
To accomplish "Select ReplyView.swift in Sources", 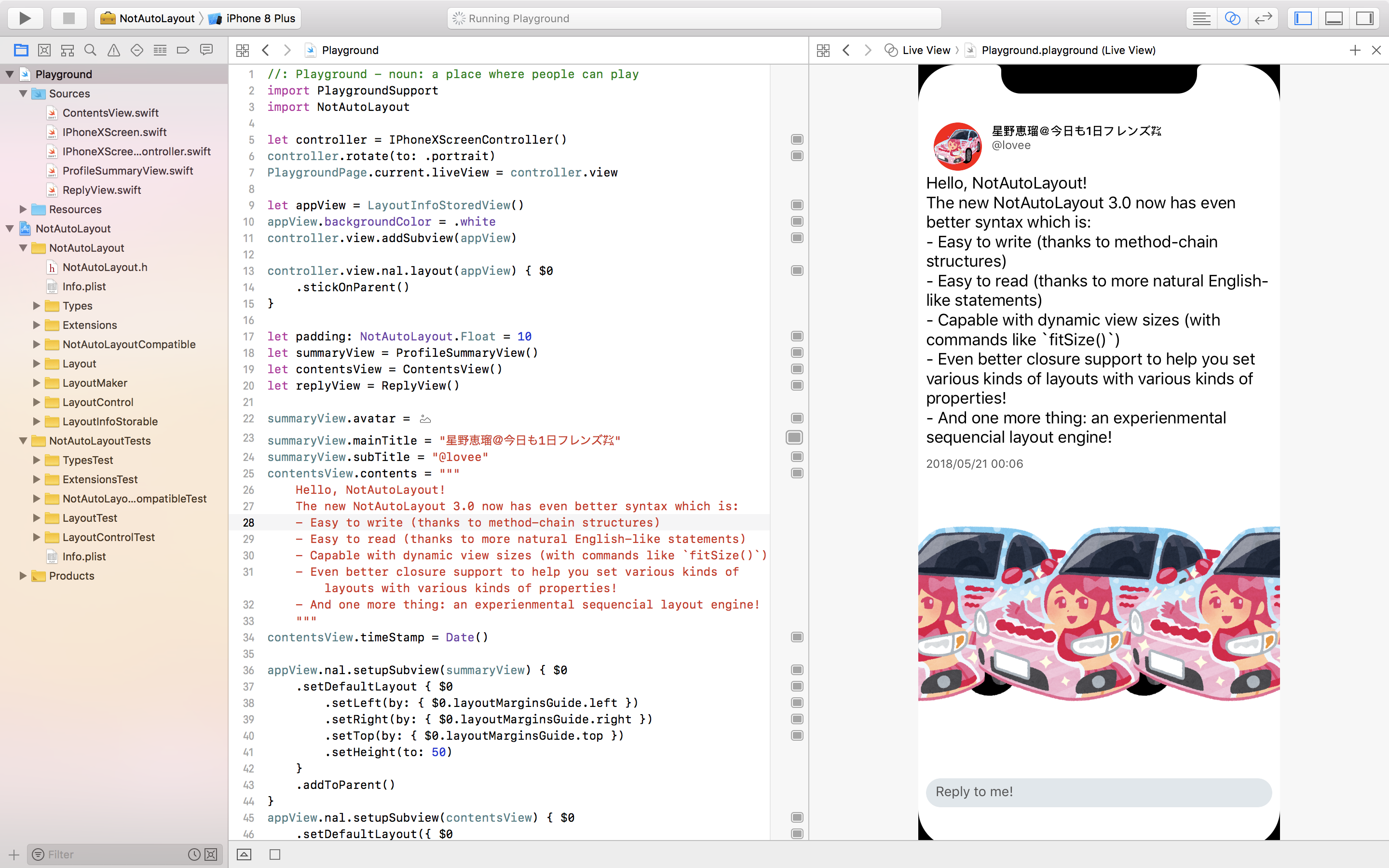I will pyautogui.click(x=102, y=190).
